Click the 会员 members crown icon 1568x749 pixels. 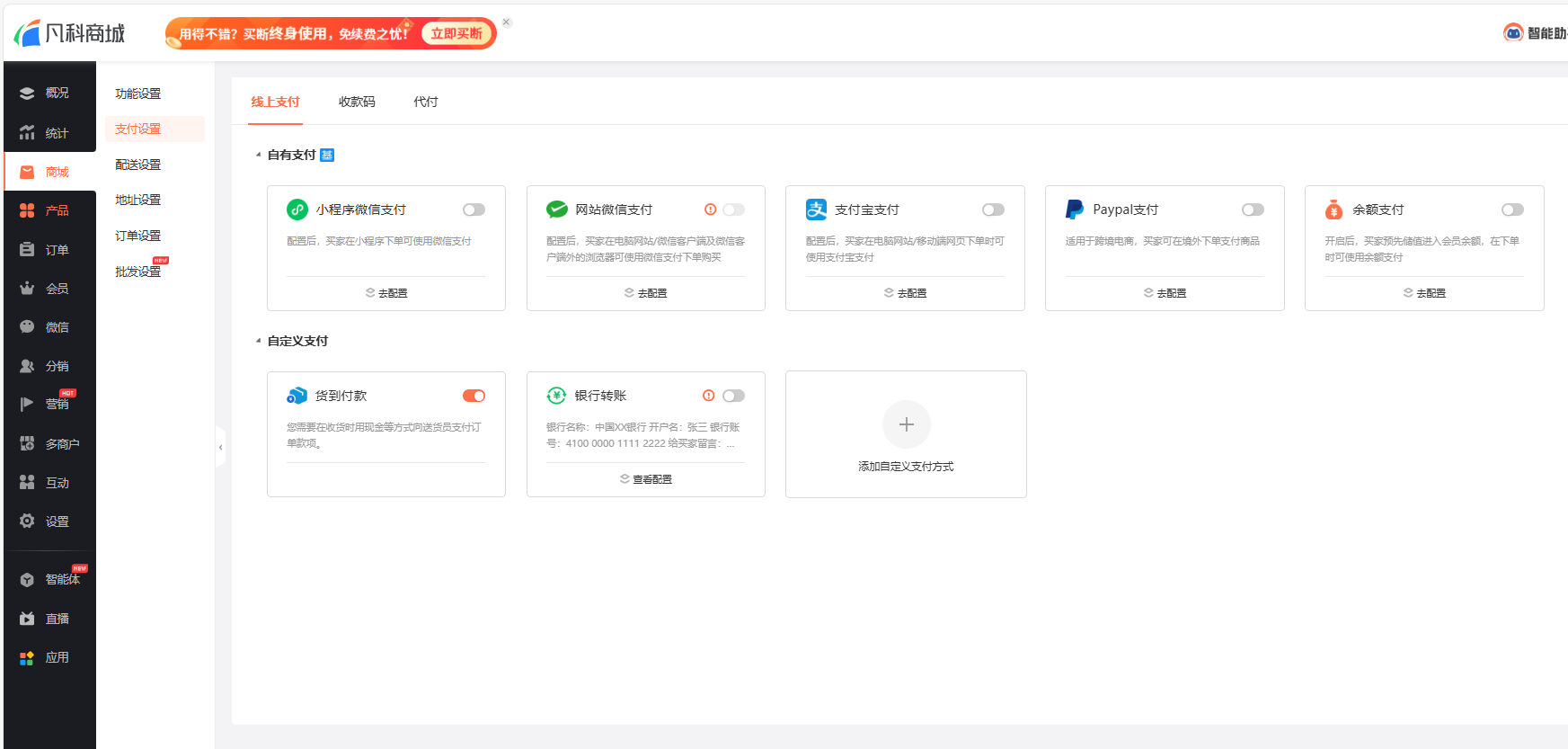pyautogui.click(x=27, y=289)
